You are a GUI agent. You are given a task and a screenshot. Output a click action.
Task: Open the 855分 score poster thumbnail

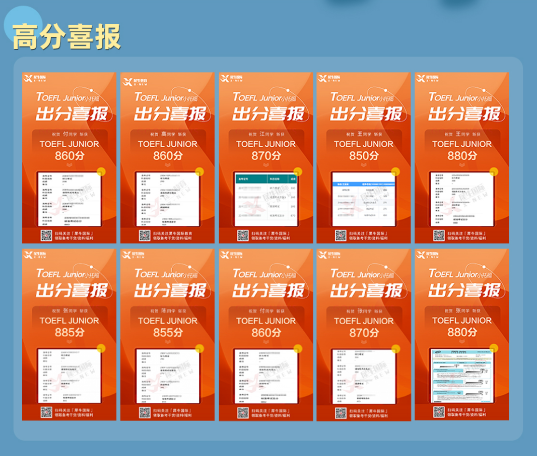pos(167,335)
